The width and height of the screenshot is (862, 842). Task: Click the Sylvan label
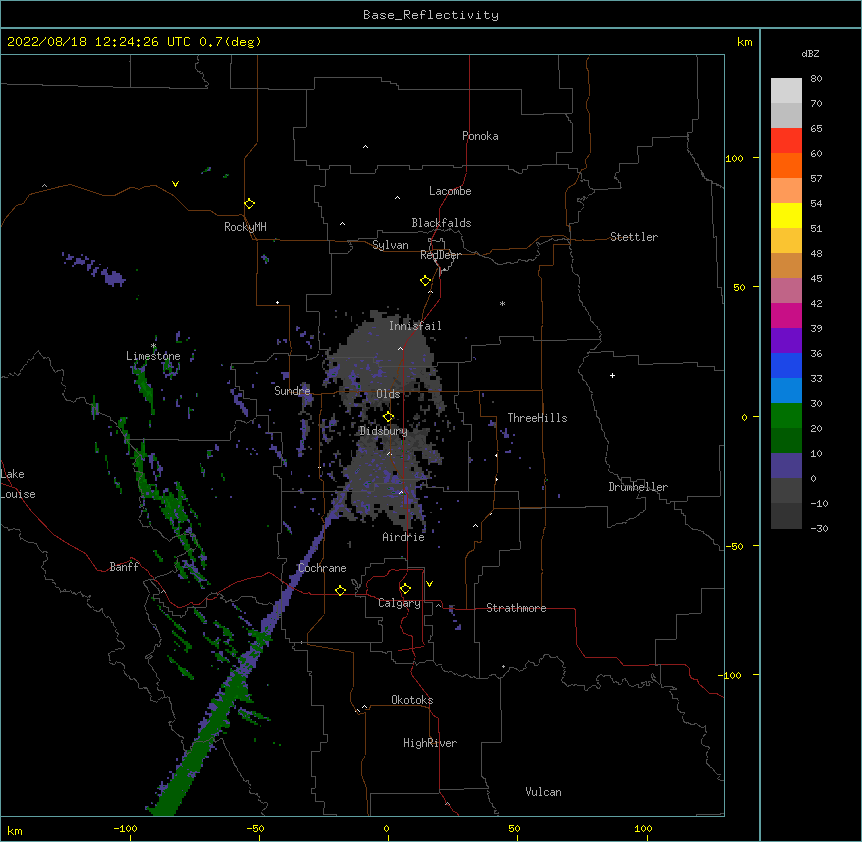(390, 245)
